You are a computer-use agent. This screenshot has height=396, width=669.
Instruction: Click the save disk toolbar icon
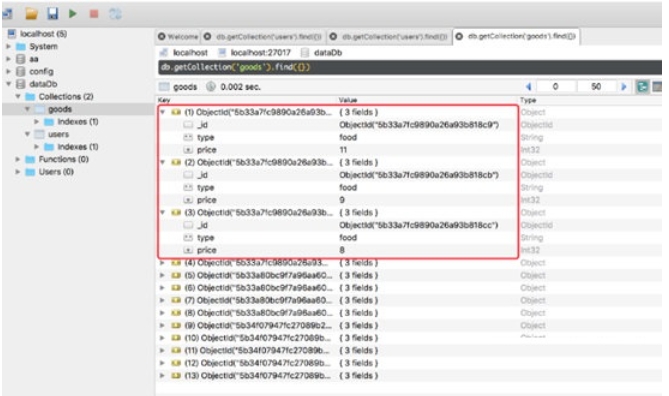click(52, 14)
